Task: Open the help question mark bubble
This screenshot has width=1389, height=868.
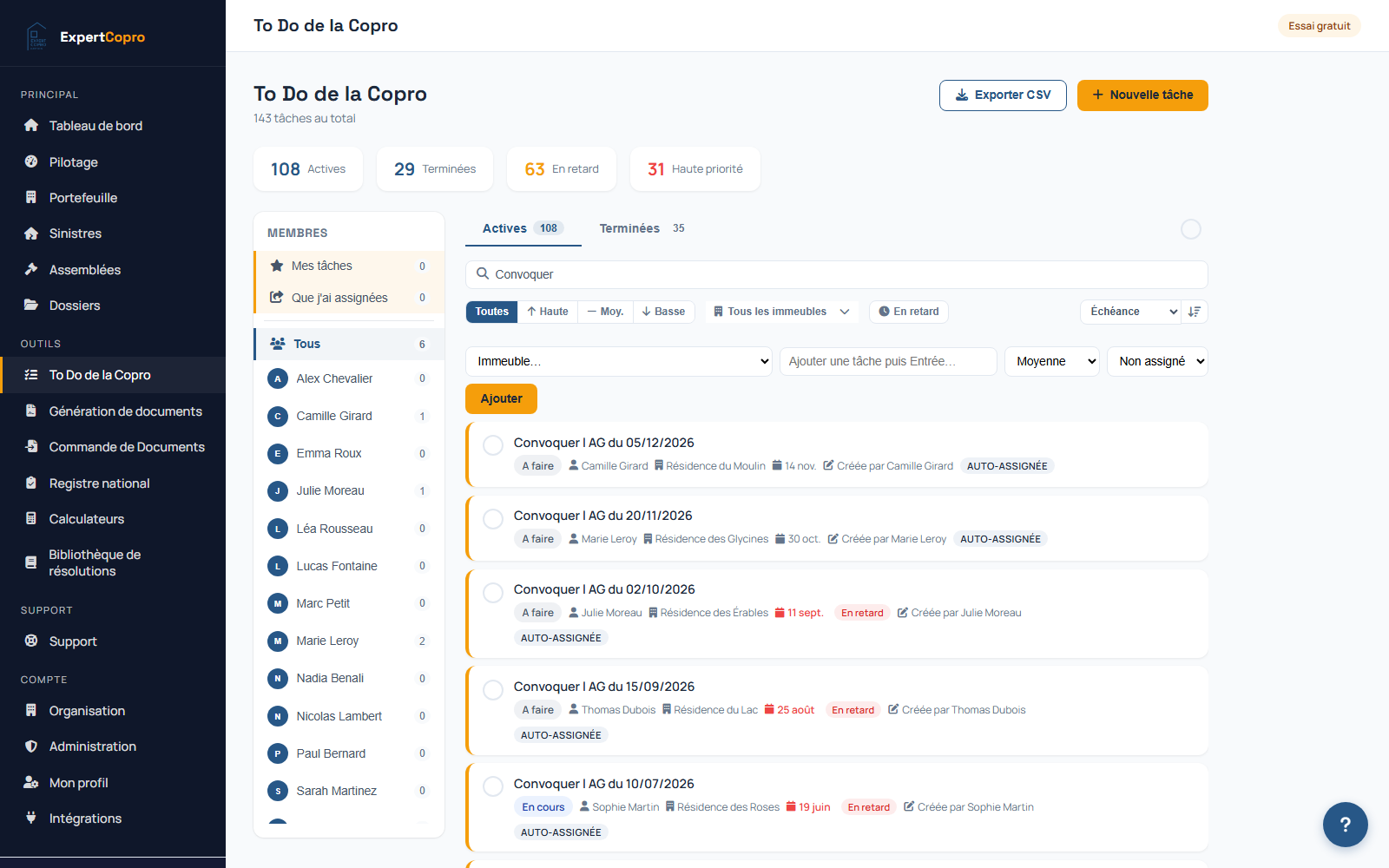Action: tap(1345, 825)
